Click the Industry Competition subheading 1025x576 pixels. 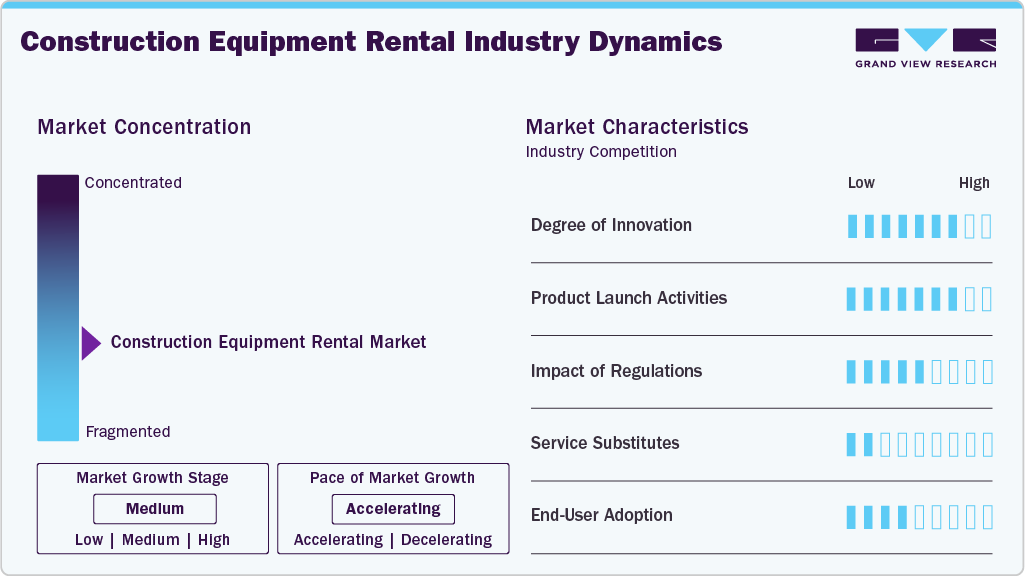tap(601, 152)
